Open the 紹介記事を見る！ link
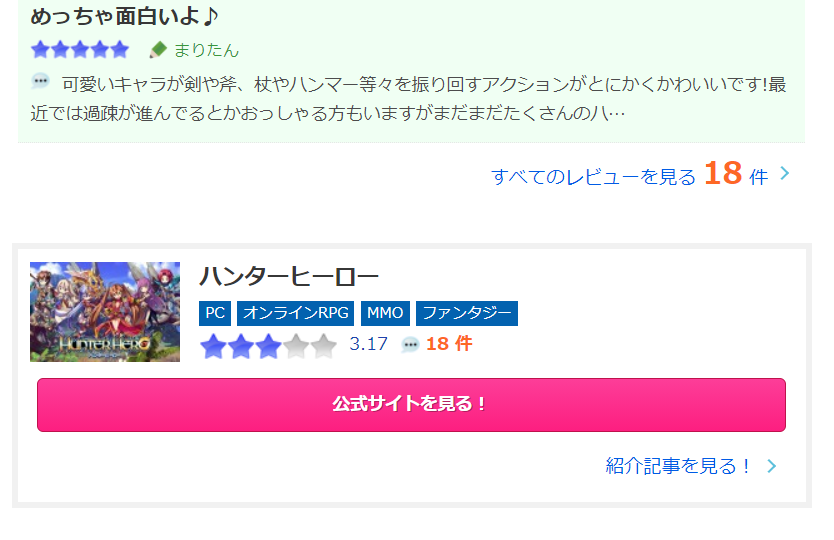Screen dimensions: 834x540 678,466
